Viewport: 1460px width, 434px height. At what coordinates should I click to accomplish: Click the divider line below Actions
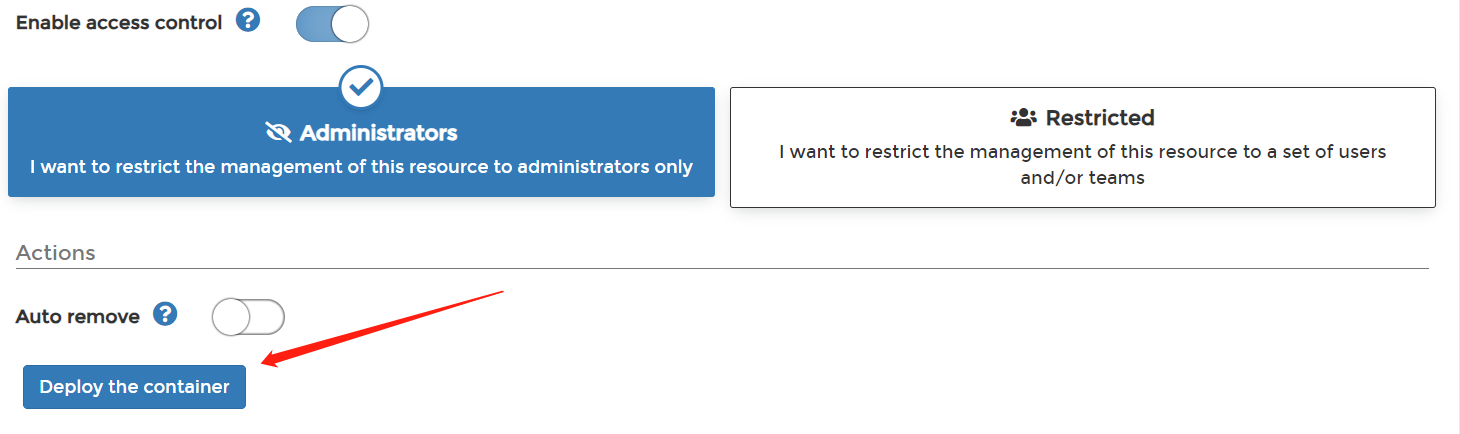722,269
